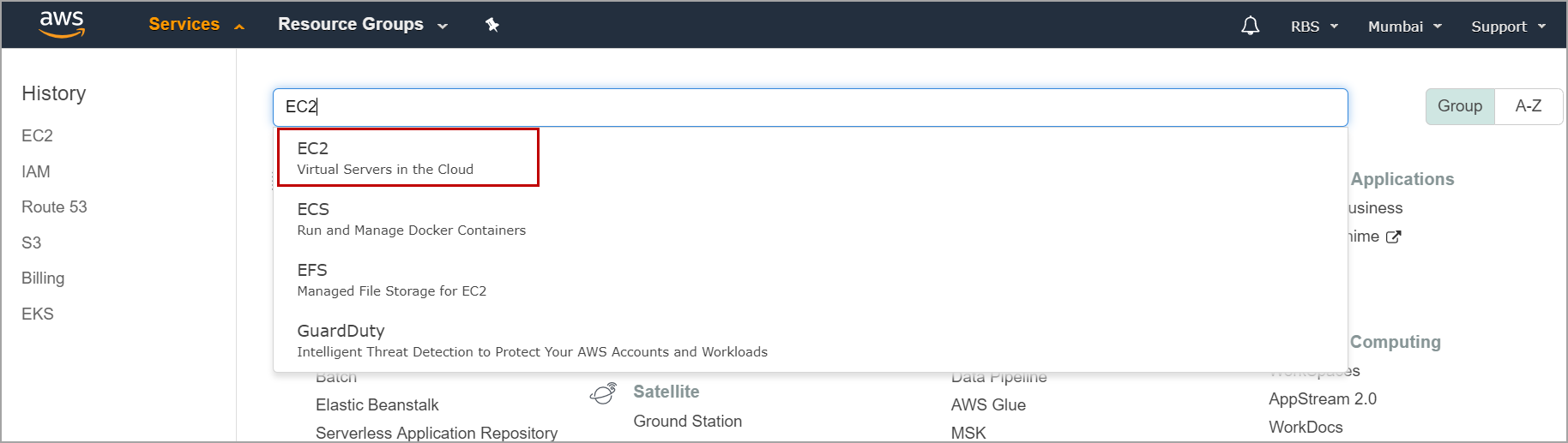The height and width of the screenshot is (443, 1568).
Task: Pick GuardDuty from the search results
Action: [532, 340]
